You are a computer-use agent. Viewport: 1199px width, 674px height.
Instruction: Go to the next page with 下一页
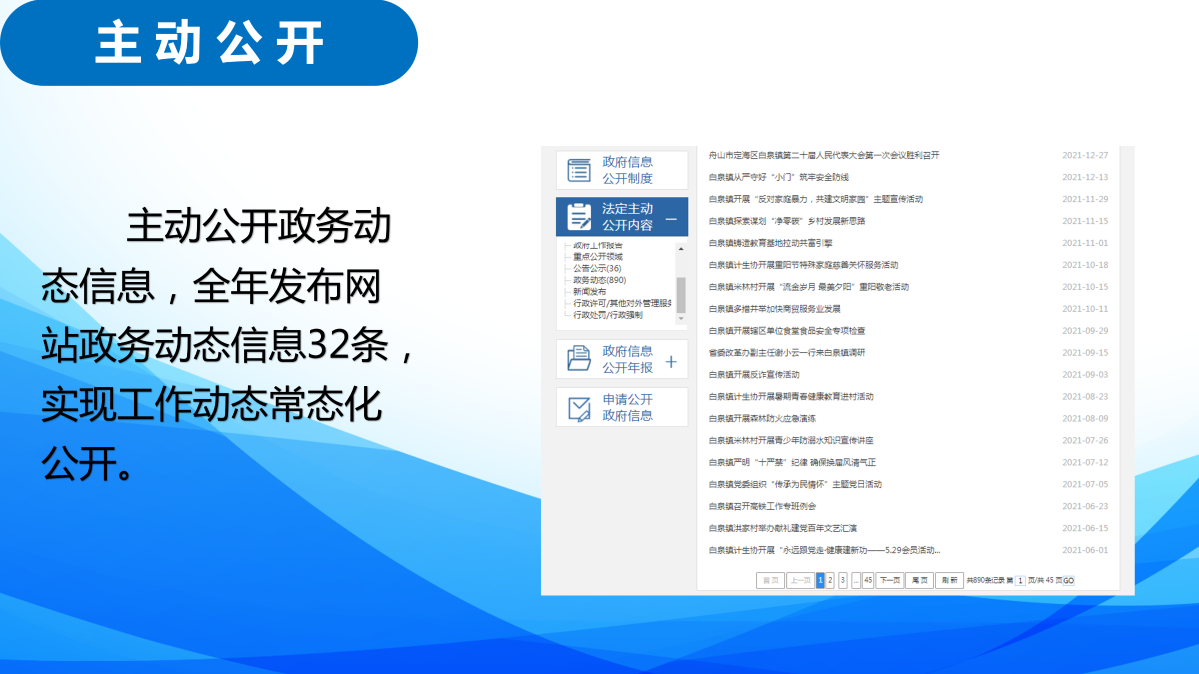[890, 580]
